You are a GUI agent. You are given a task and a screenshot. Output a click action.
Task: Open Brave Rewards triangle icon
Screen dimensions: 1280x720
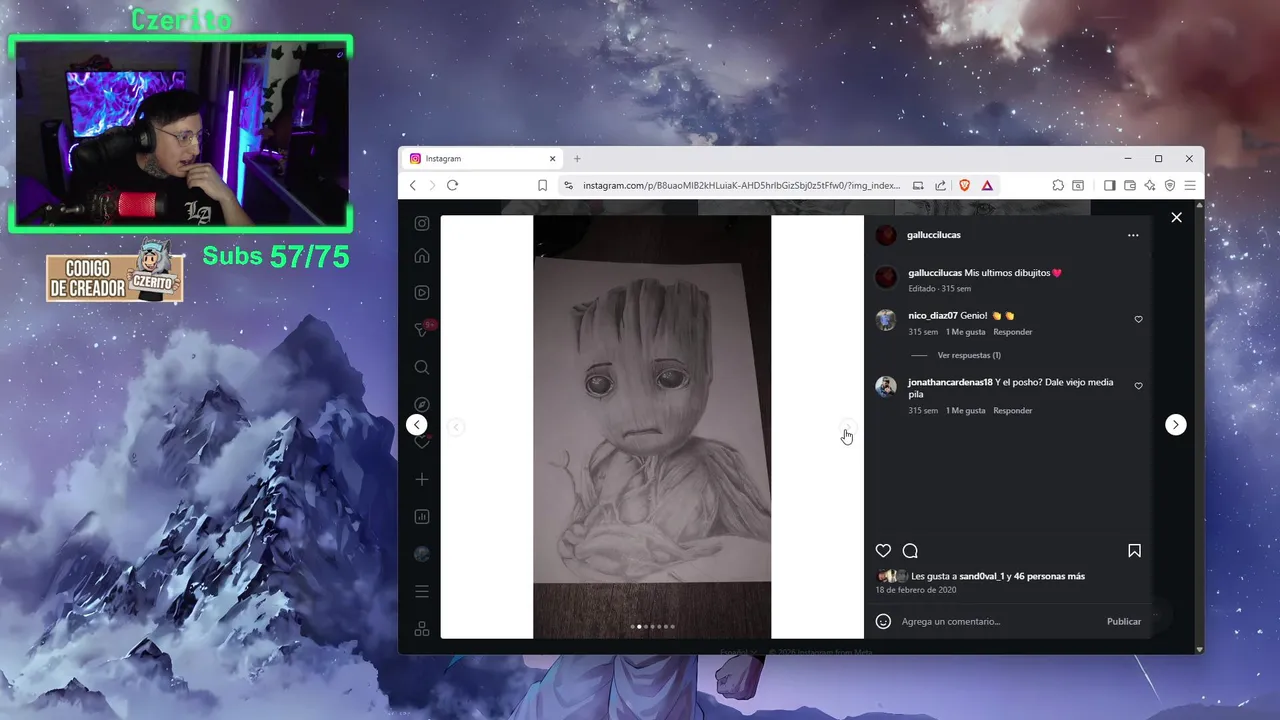[987, 185]
